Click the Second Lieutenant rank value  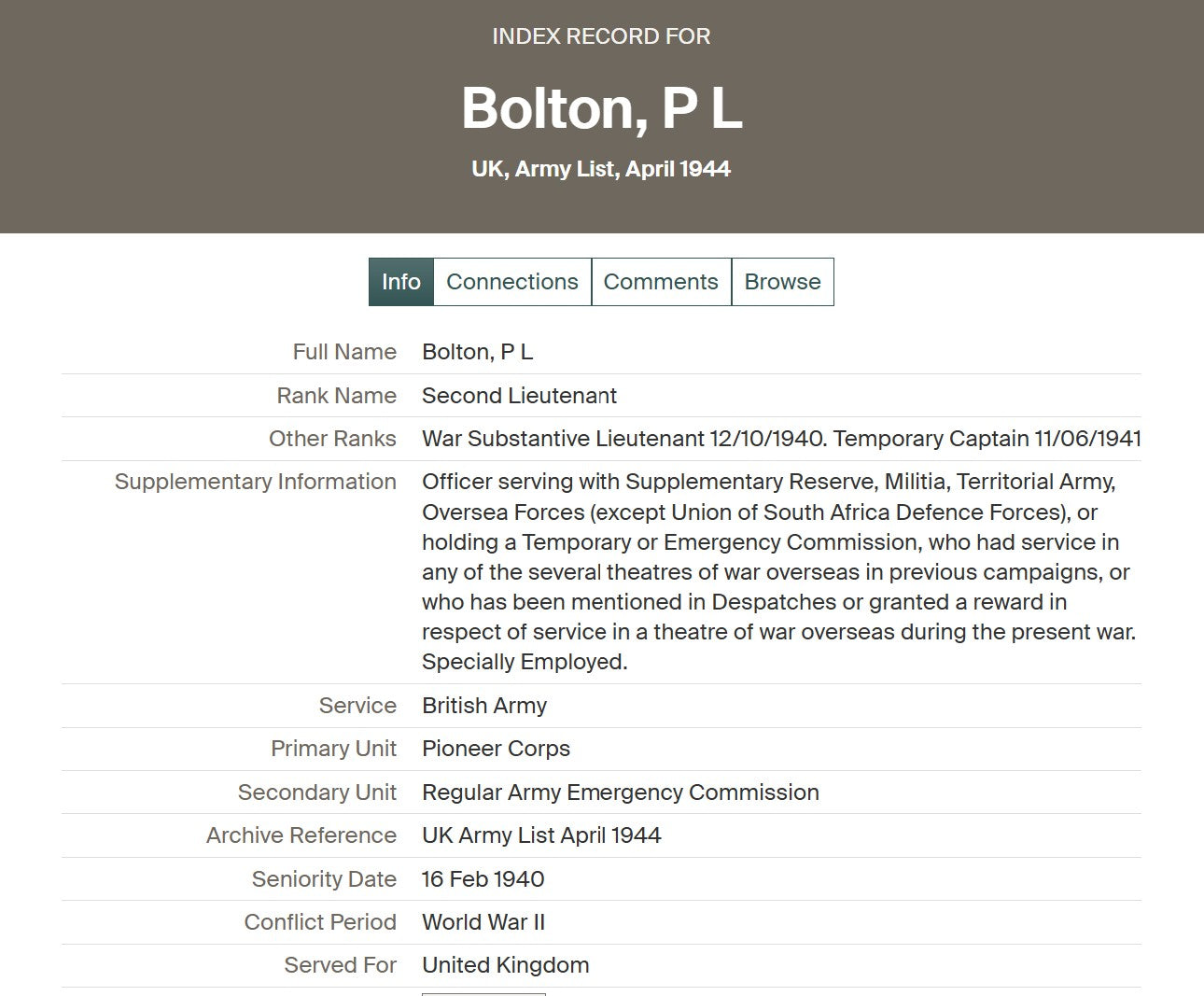tap(519, 396)
